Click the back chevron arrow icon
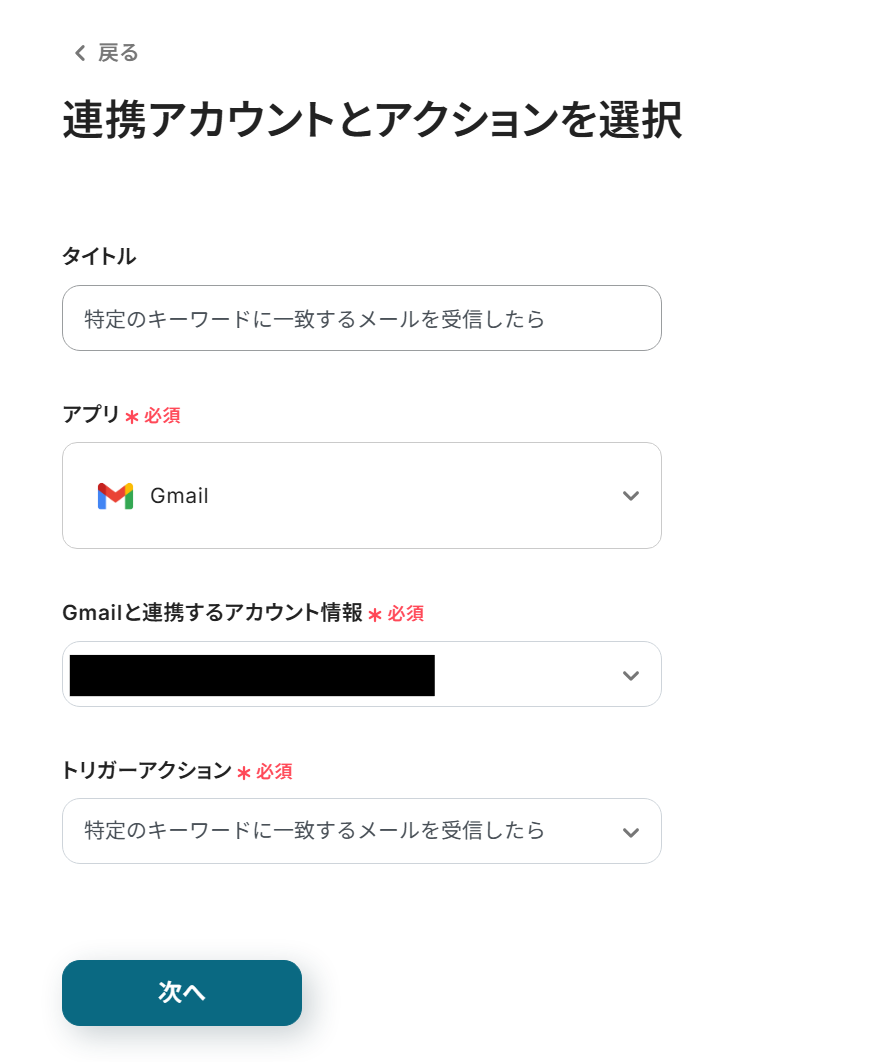Image resolution: width=885 pixels, height=1062 pixels. pyautogui.click(x=80, y=54)
